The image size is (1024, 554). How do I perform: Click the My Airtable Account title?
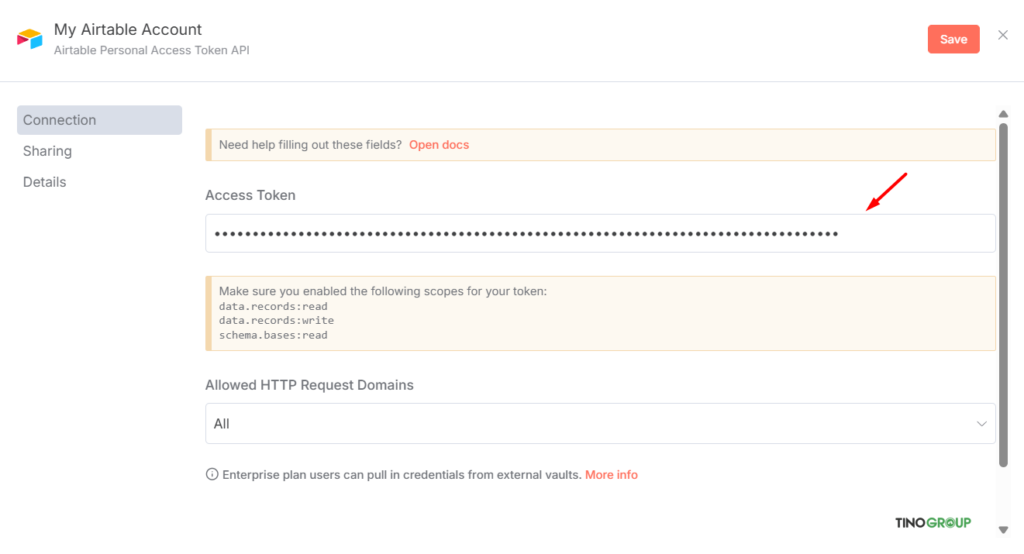[x=128, y=30]
